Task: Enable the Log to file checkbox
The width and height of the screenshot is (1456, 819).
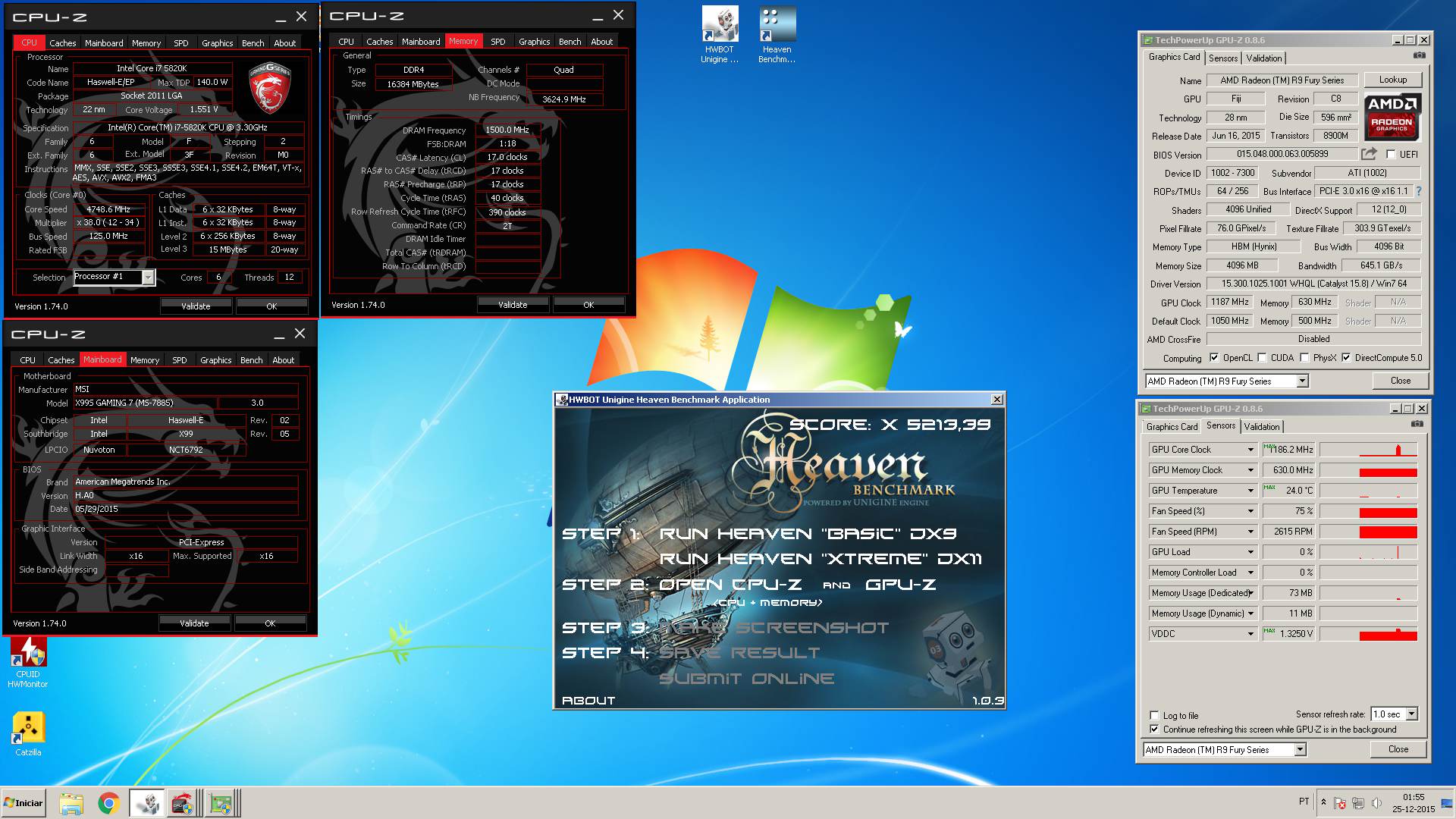Action: [1154, 715]
